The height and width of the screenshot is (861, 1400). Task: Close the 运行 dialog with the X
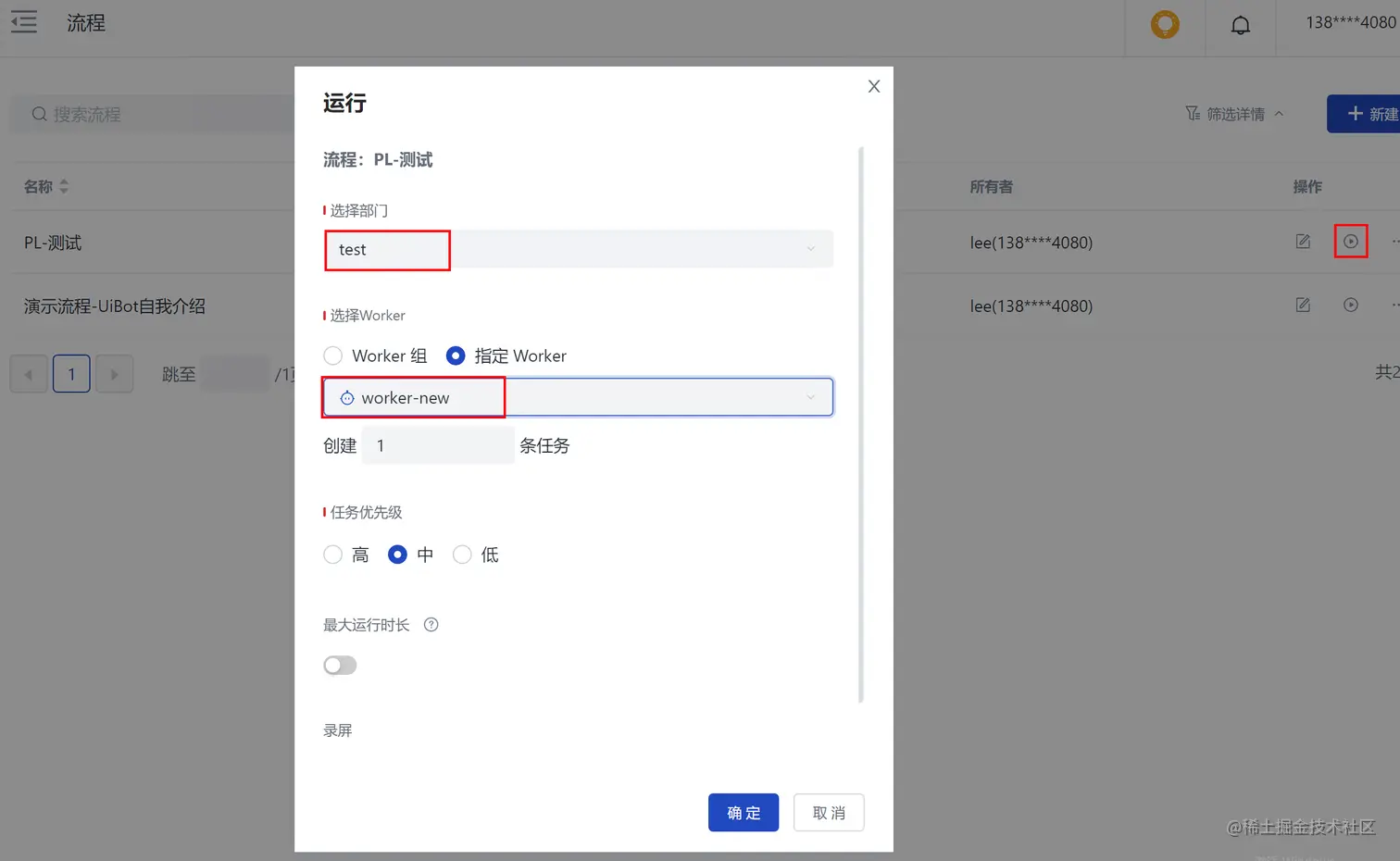874,86
